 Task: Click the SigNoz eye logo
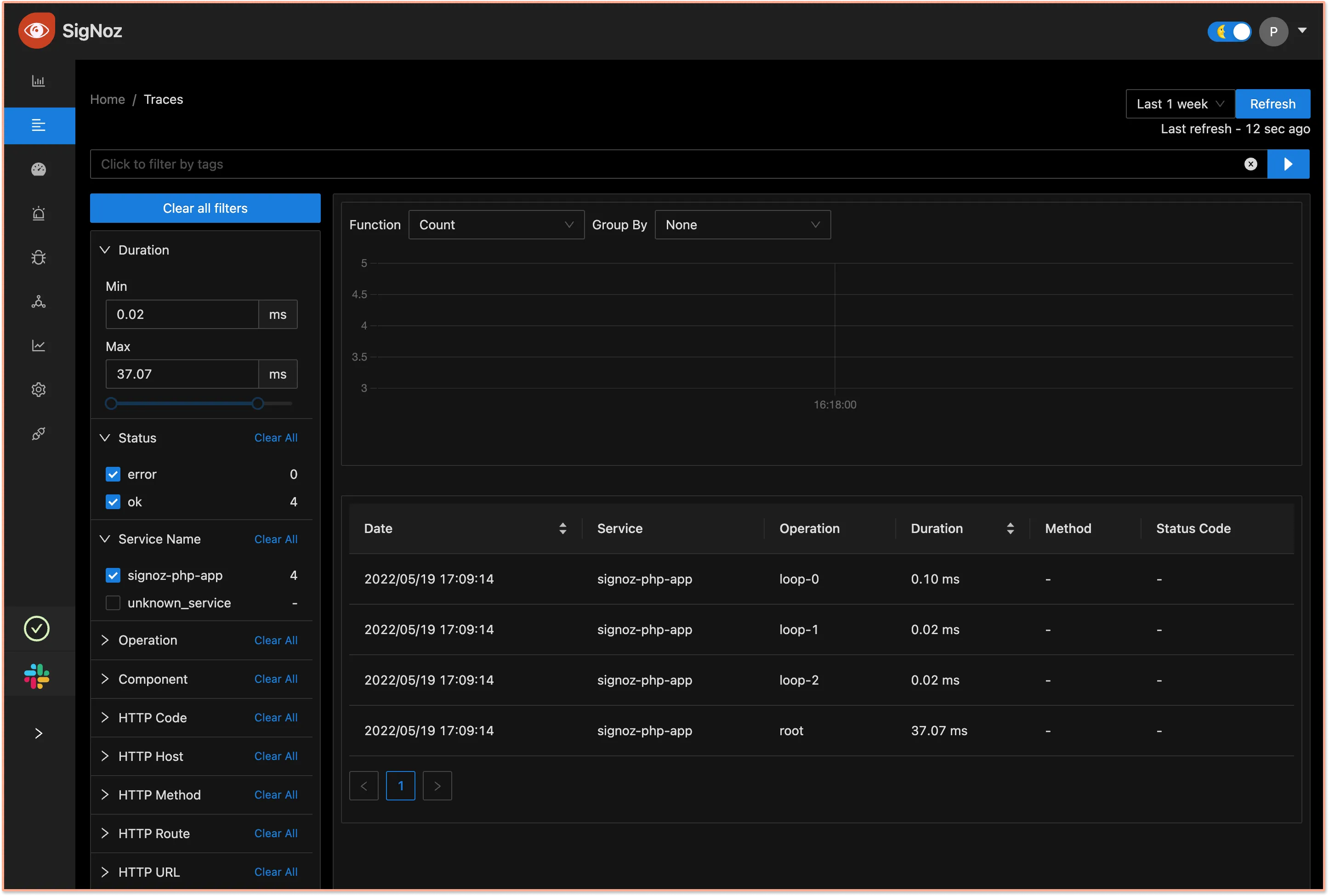coord(37,30)
